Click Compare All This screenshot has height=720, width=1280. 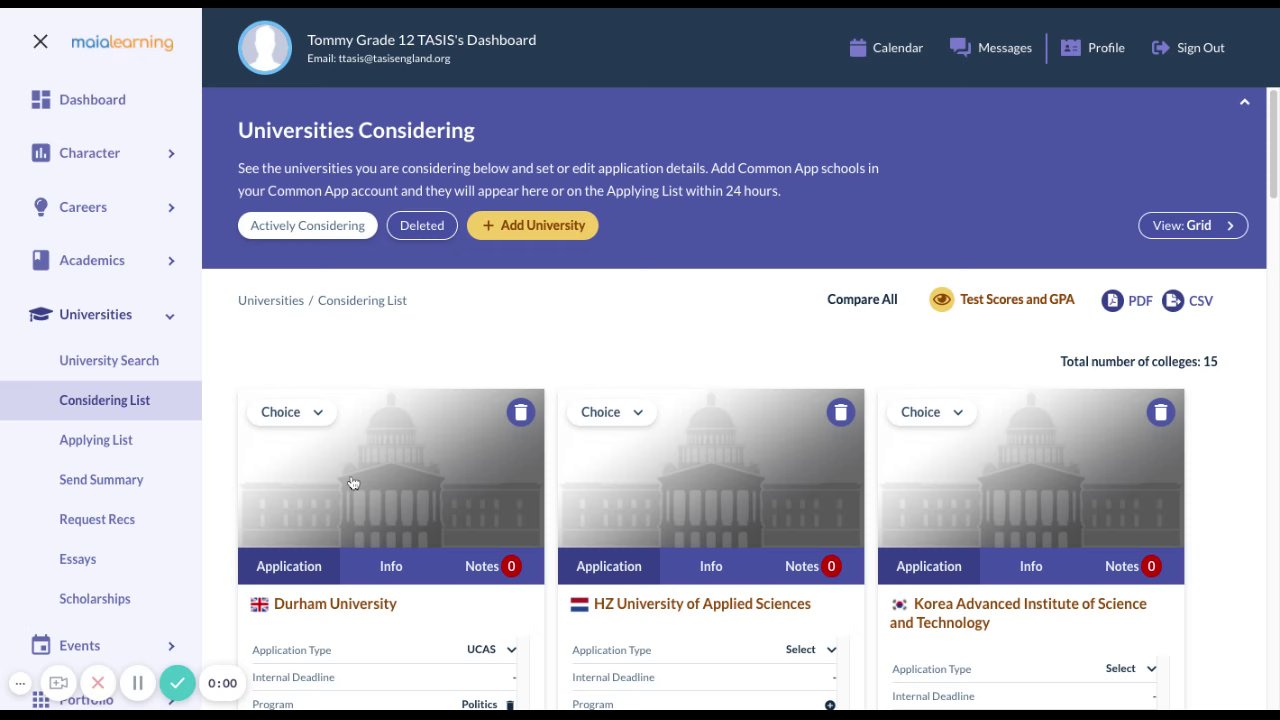862,299
